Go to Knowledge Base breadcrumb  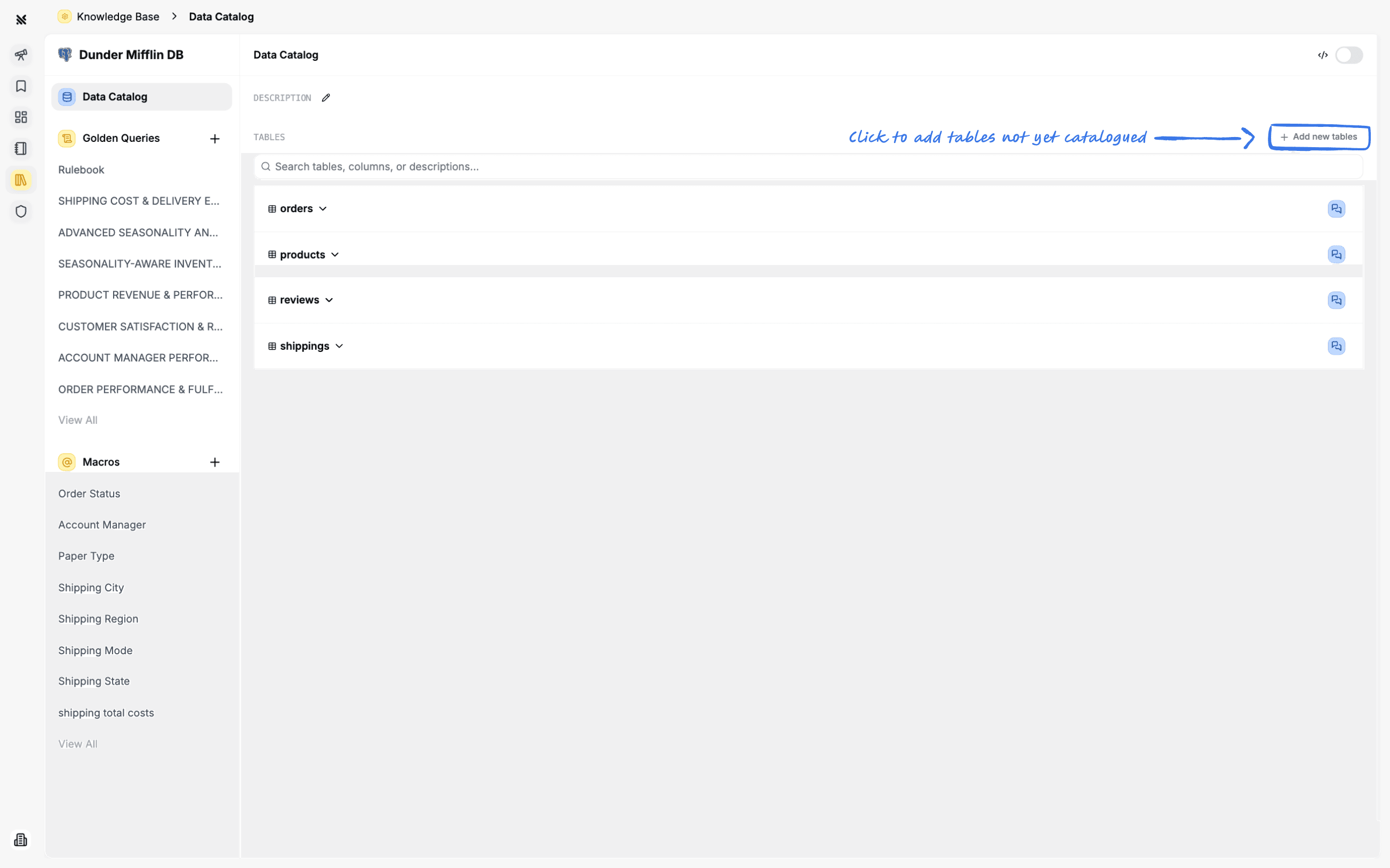pyautogui.click(x=118, y=17)
